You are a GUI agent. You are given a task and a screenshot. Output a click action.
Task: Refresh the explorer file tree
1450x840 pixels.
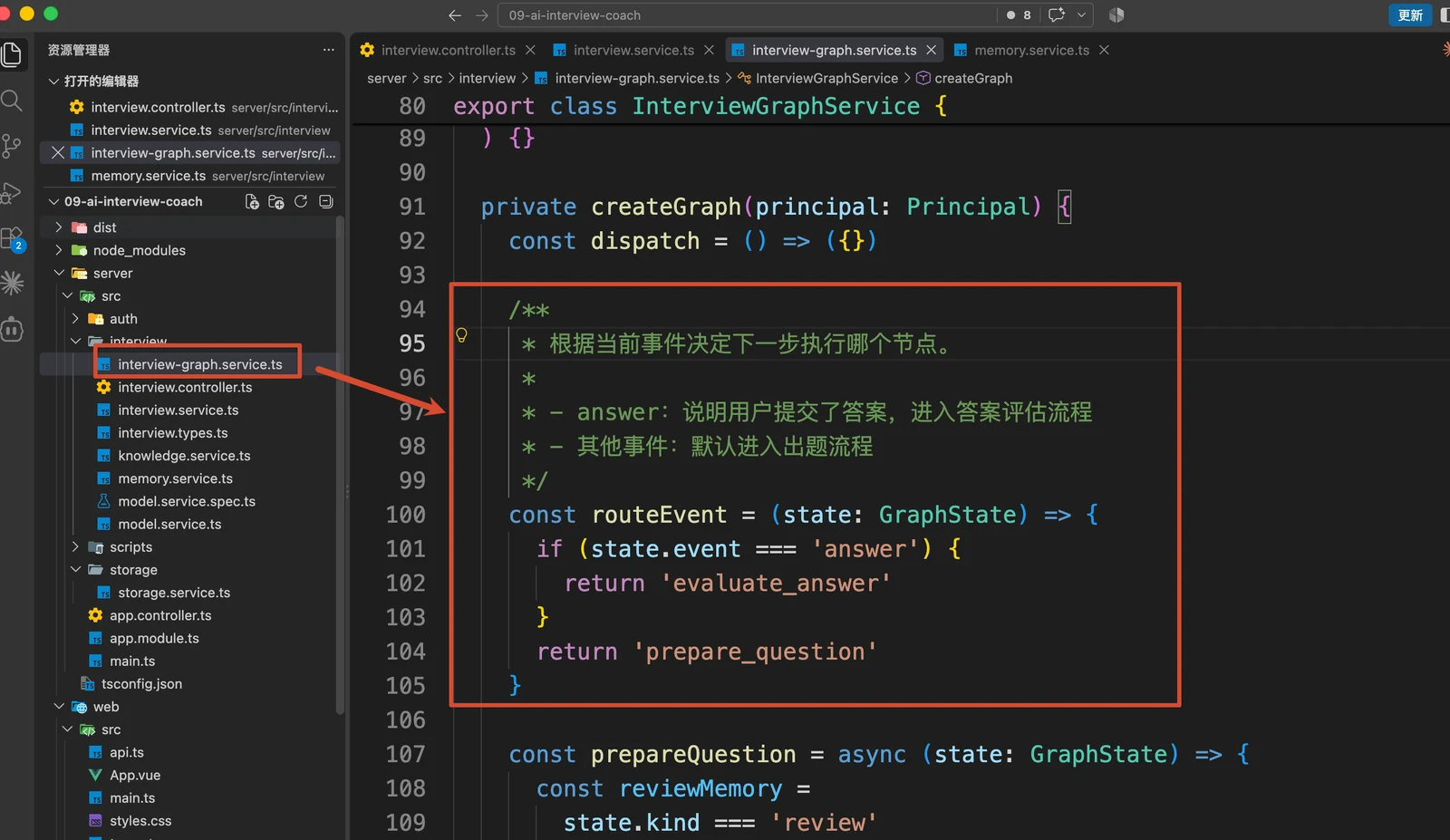pyautogui.click(x=301, y=201)
